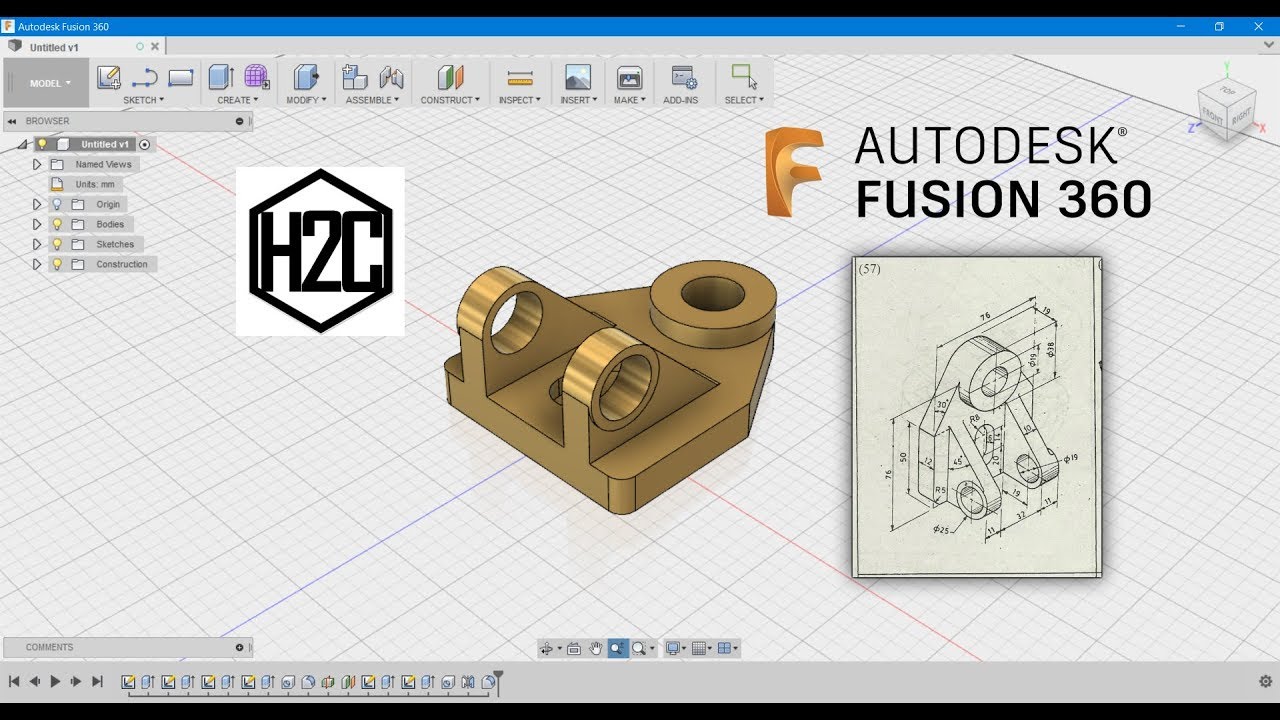
Task: Click the Mirror feature in the timeline
Action: tap(468, 682)
